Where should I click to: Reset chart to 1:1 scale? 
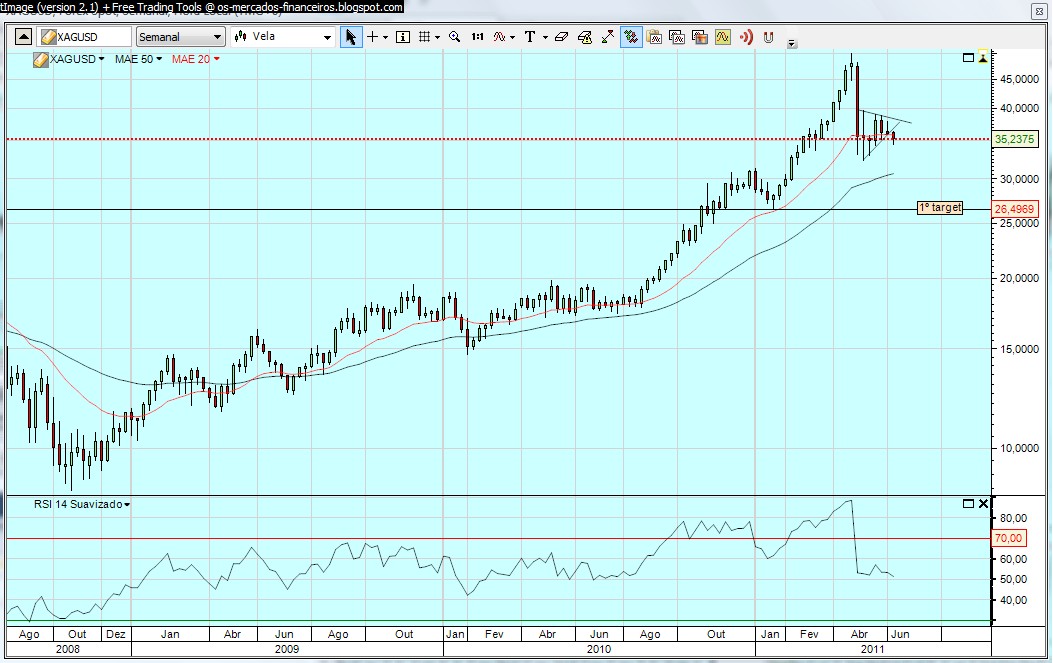click(477, 37)
